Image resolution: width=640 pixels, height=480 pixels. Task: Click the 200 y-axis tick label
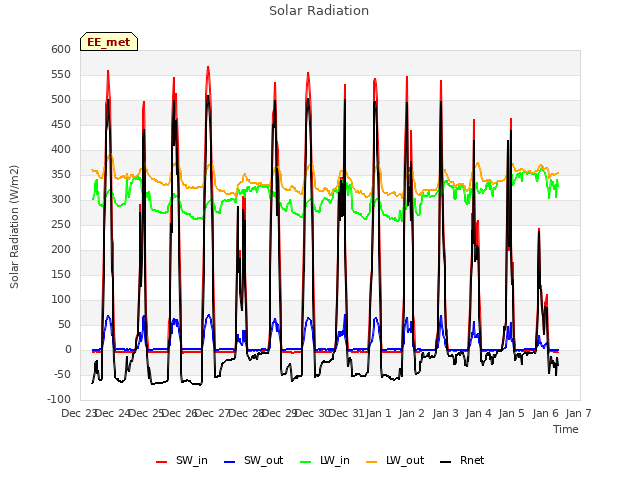[x=61, y=250]
